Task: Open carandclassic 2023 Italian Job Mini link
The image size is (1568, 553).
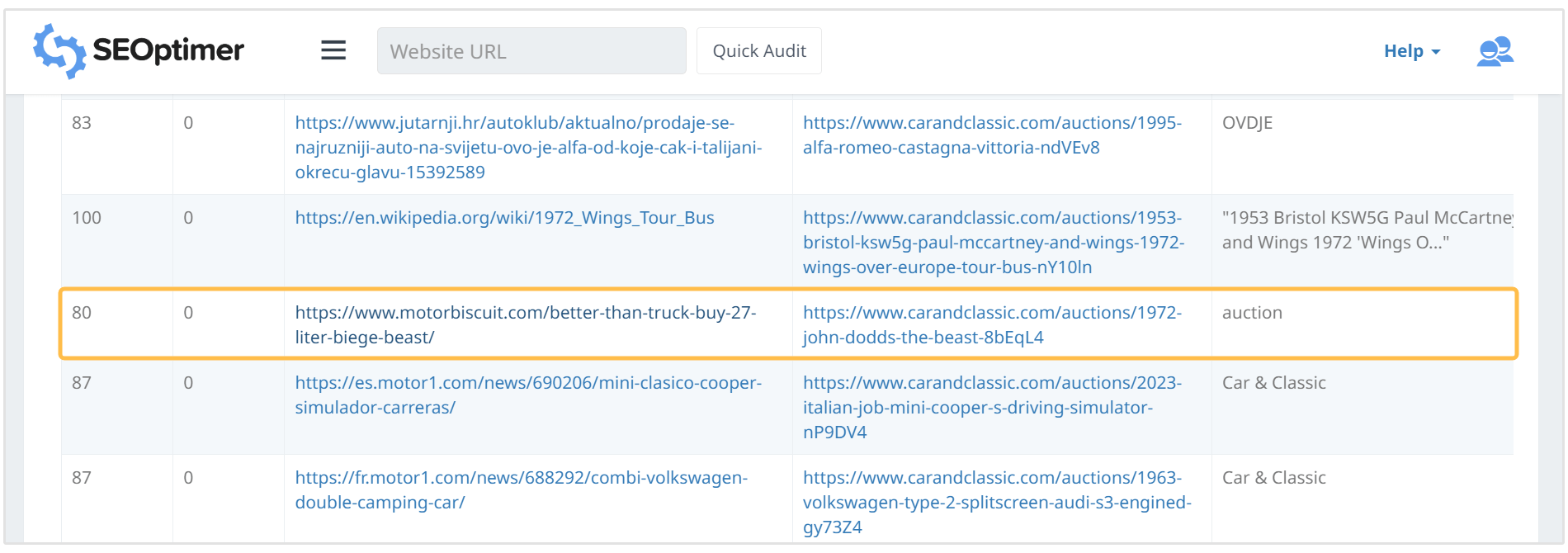Action: tap(991, 407)
